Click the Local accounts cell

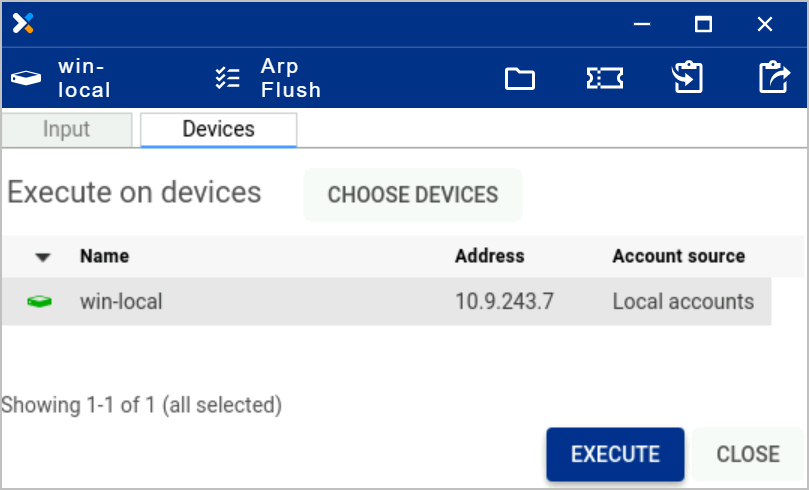683,301
